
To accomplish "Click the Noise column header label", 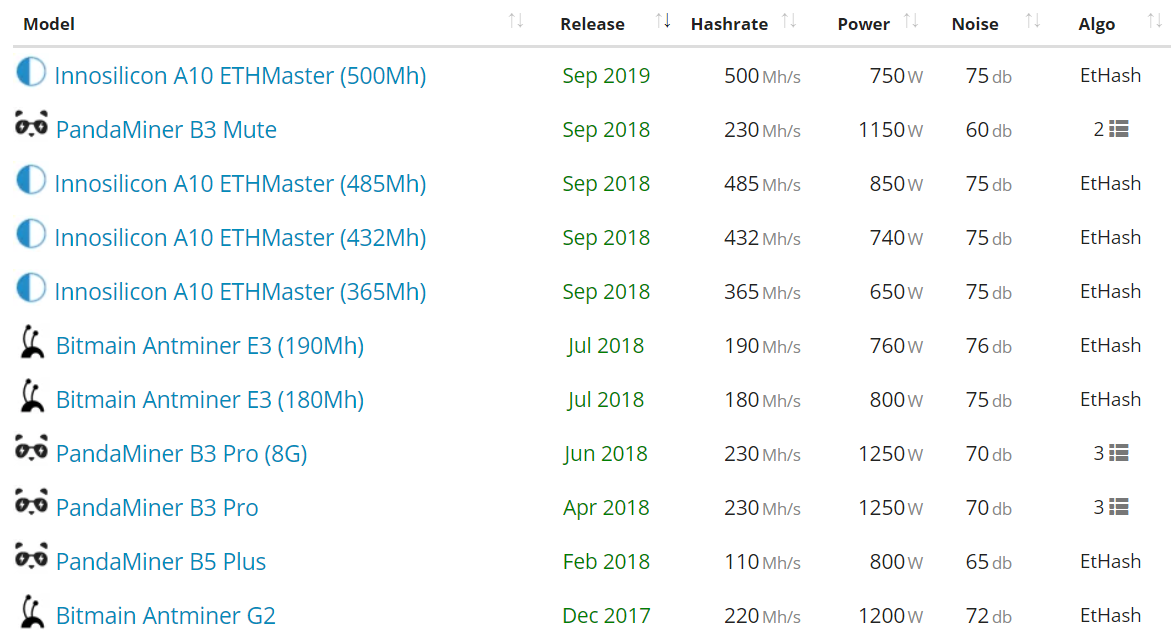I will (x=975, y=24).
